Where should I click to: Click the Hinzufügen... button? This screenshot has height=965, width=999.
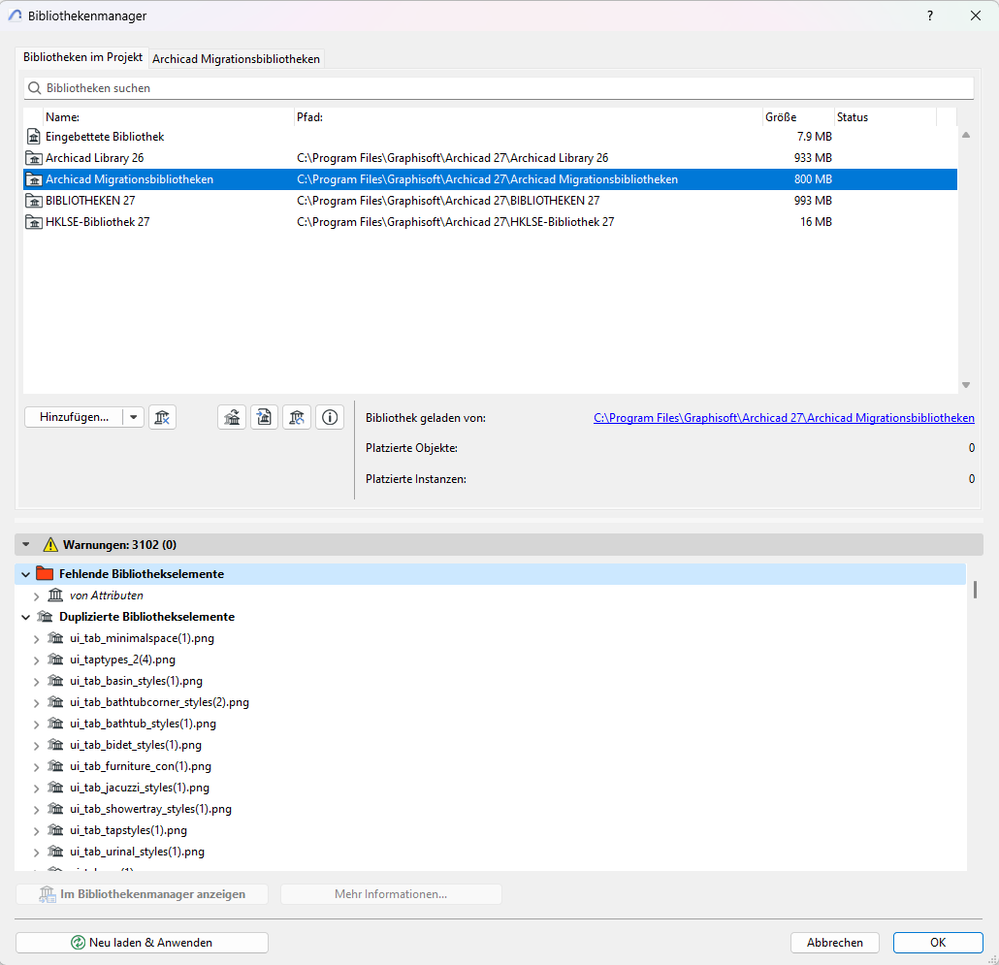pos(74,417)
